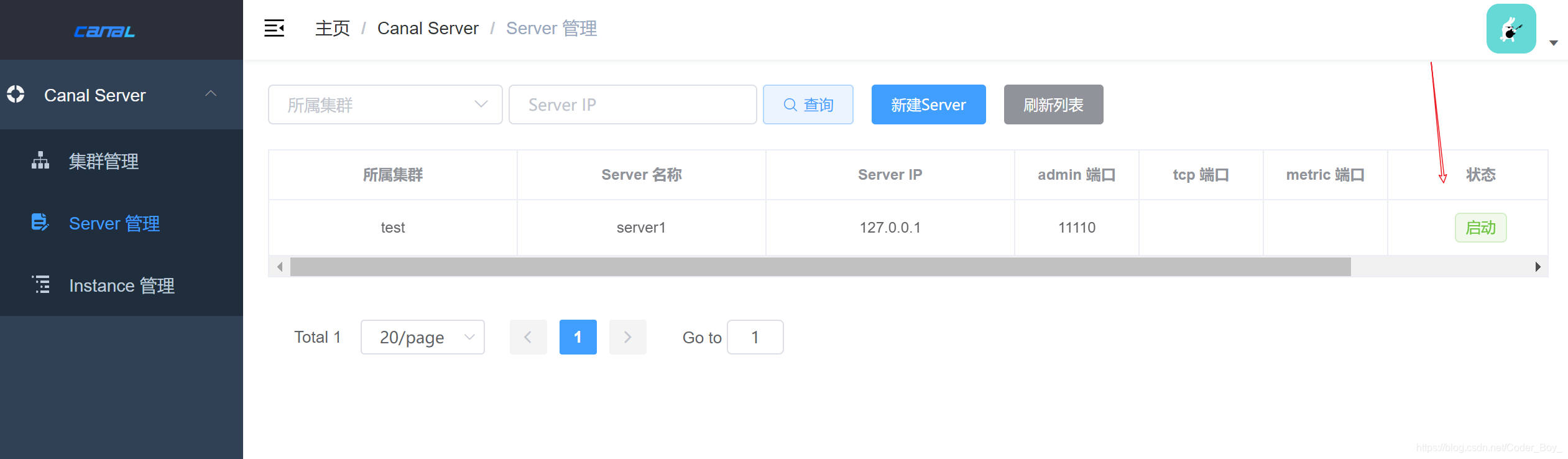
Task: Click the scrollbar left arrow
Action: pos(280,267)
